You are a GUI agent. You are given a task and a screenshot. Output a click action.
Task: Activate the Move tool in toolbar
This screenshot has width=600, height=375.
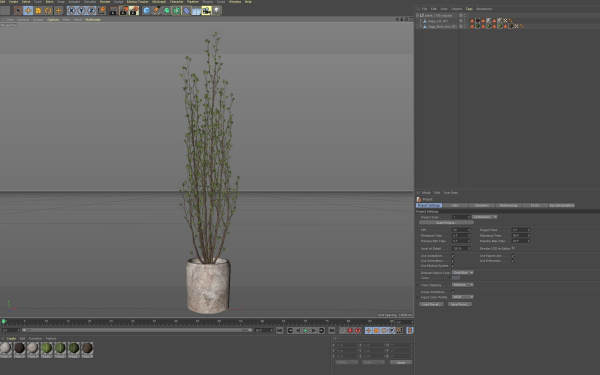(x=28, y=11)
